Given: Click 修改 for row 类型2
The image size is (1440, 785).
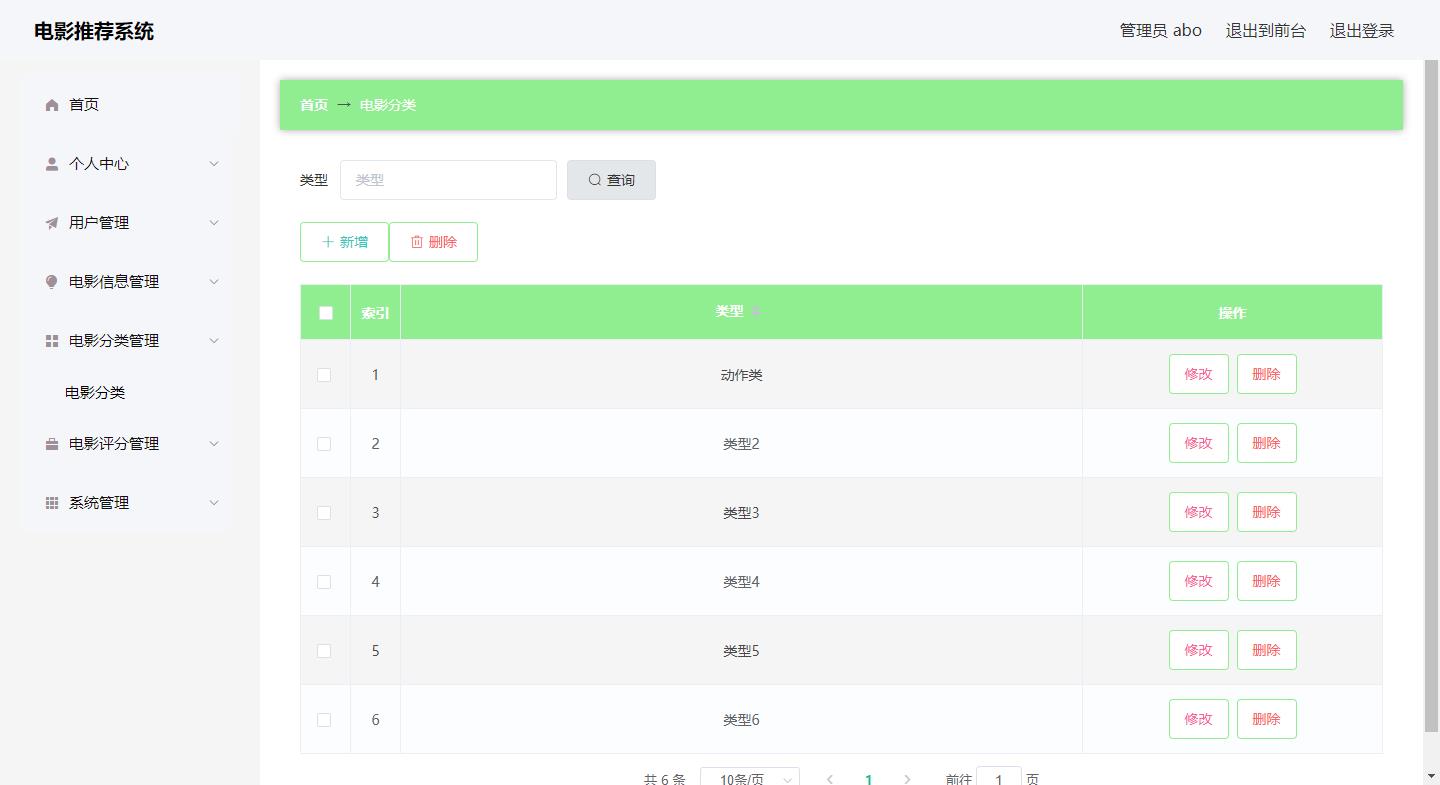Looking at the screenshot, I should click(1198, 443).
